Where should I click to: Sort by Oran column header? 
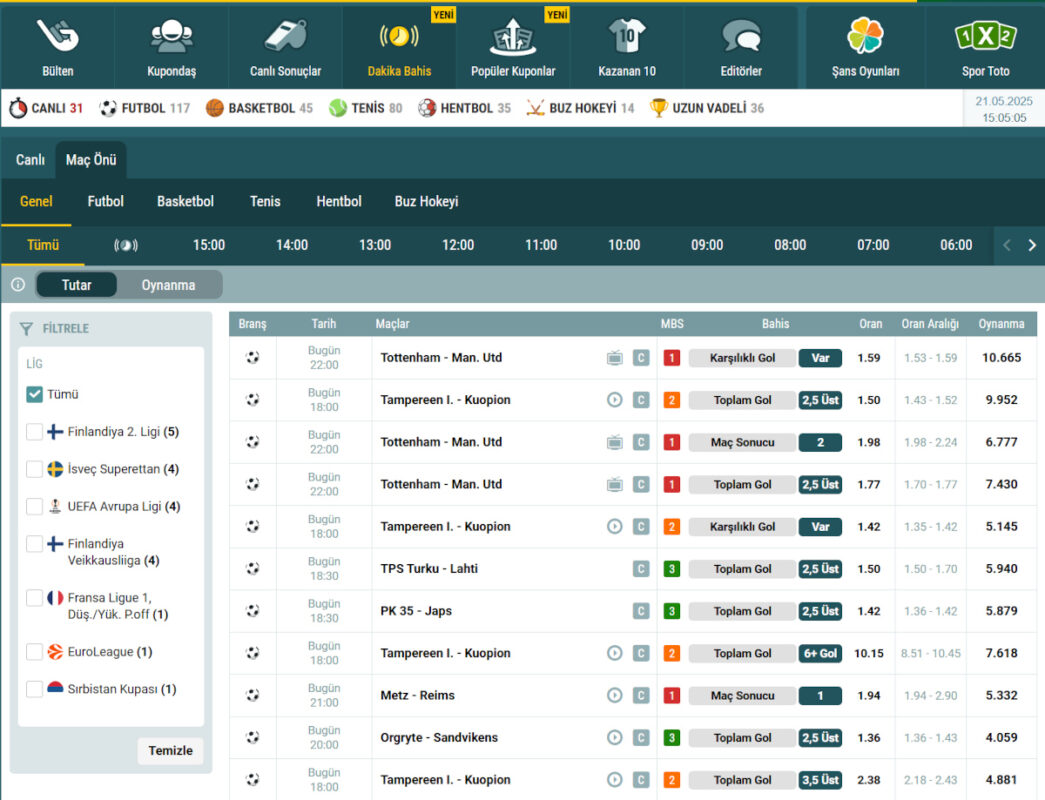pos(870,324)
